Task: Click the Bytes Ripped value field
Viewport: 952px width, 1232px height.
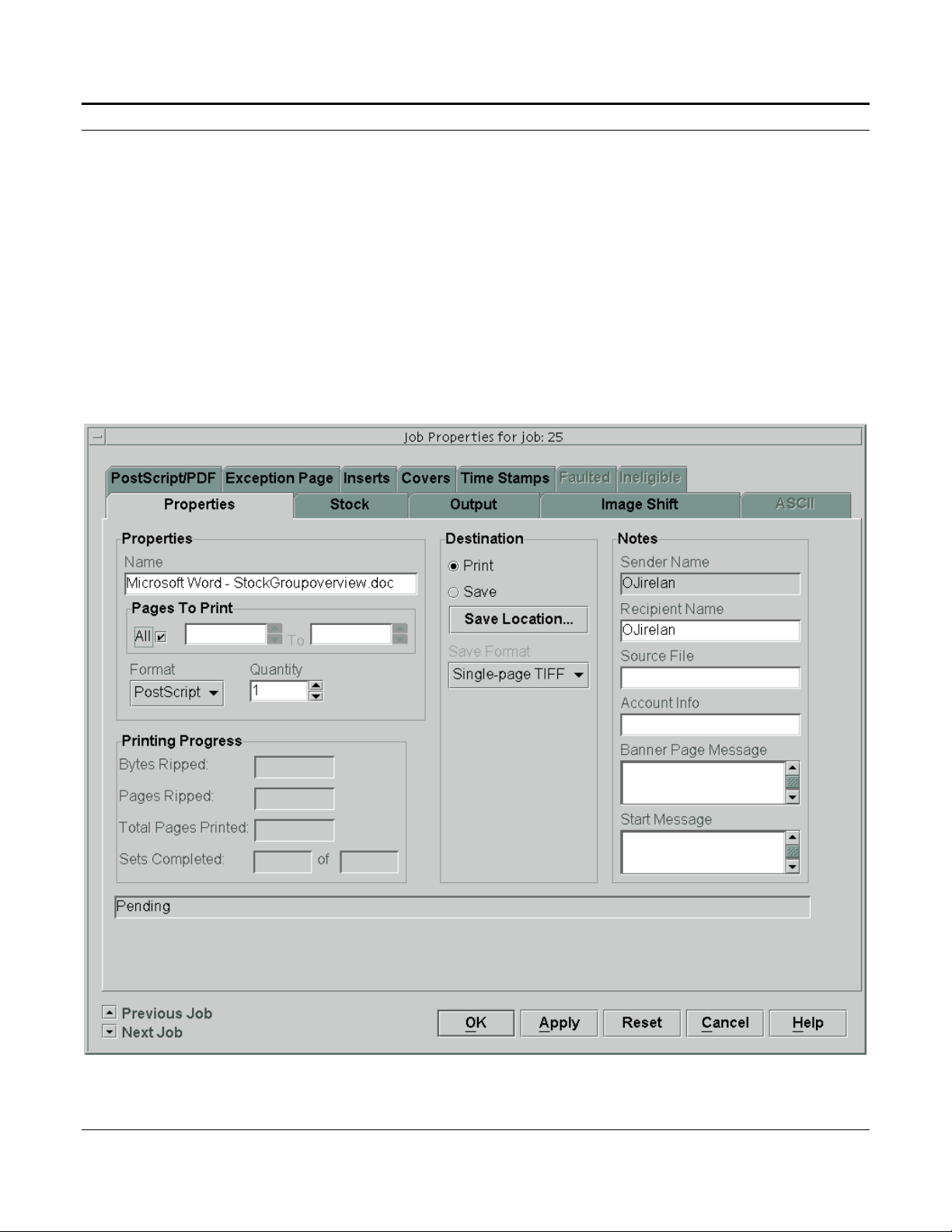Action: [295, 767]
